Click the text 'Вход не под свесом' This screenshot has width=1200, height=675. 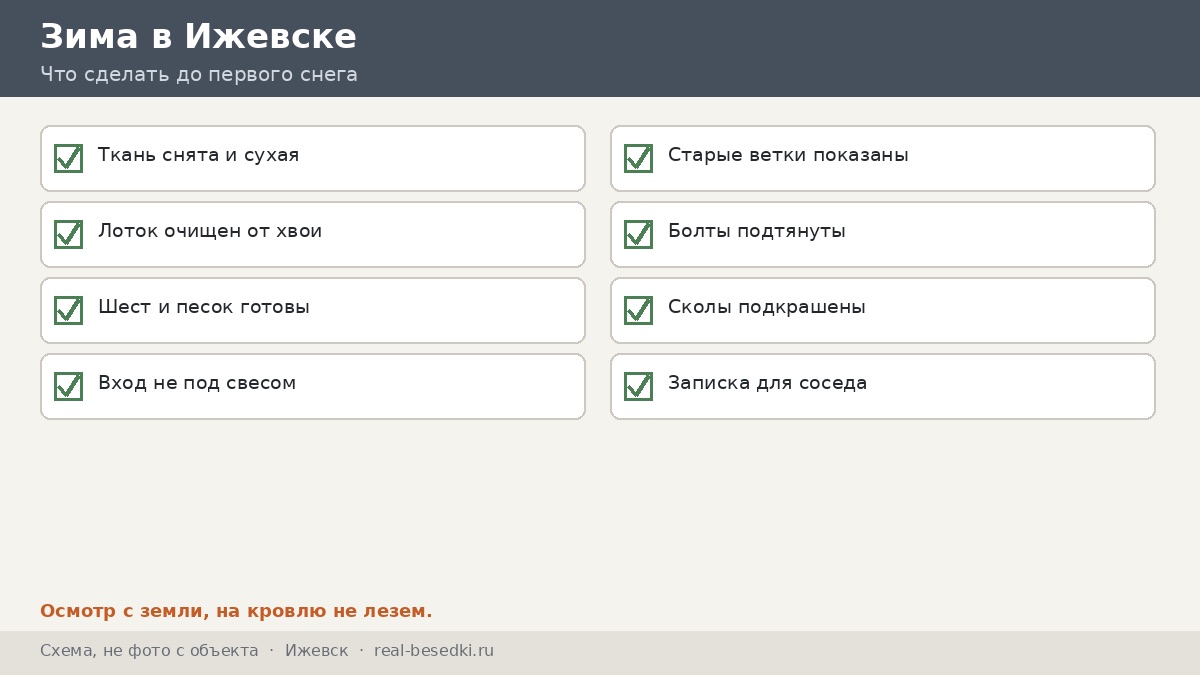tap(197, 384)
